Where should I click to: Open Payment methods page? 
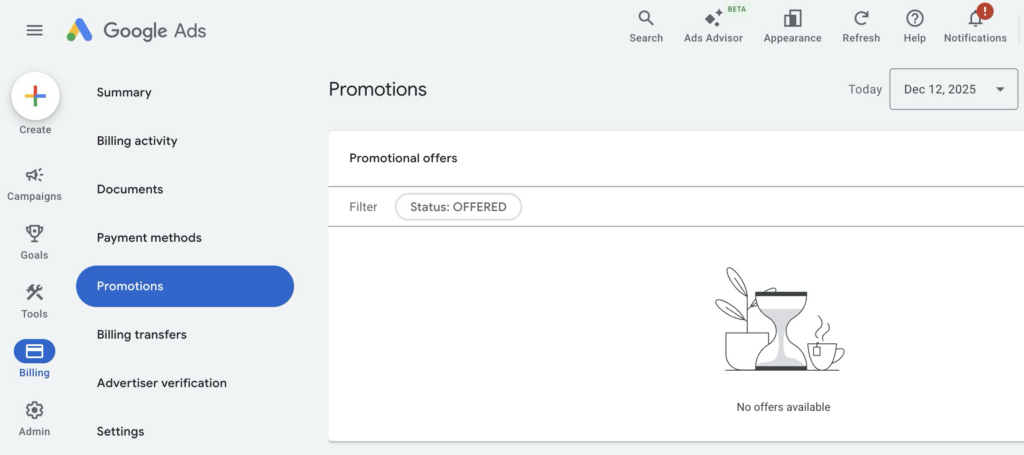coord(149,238)
